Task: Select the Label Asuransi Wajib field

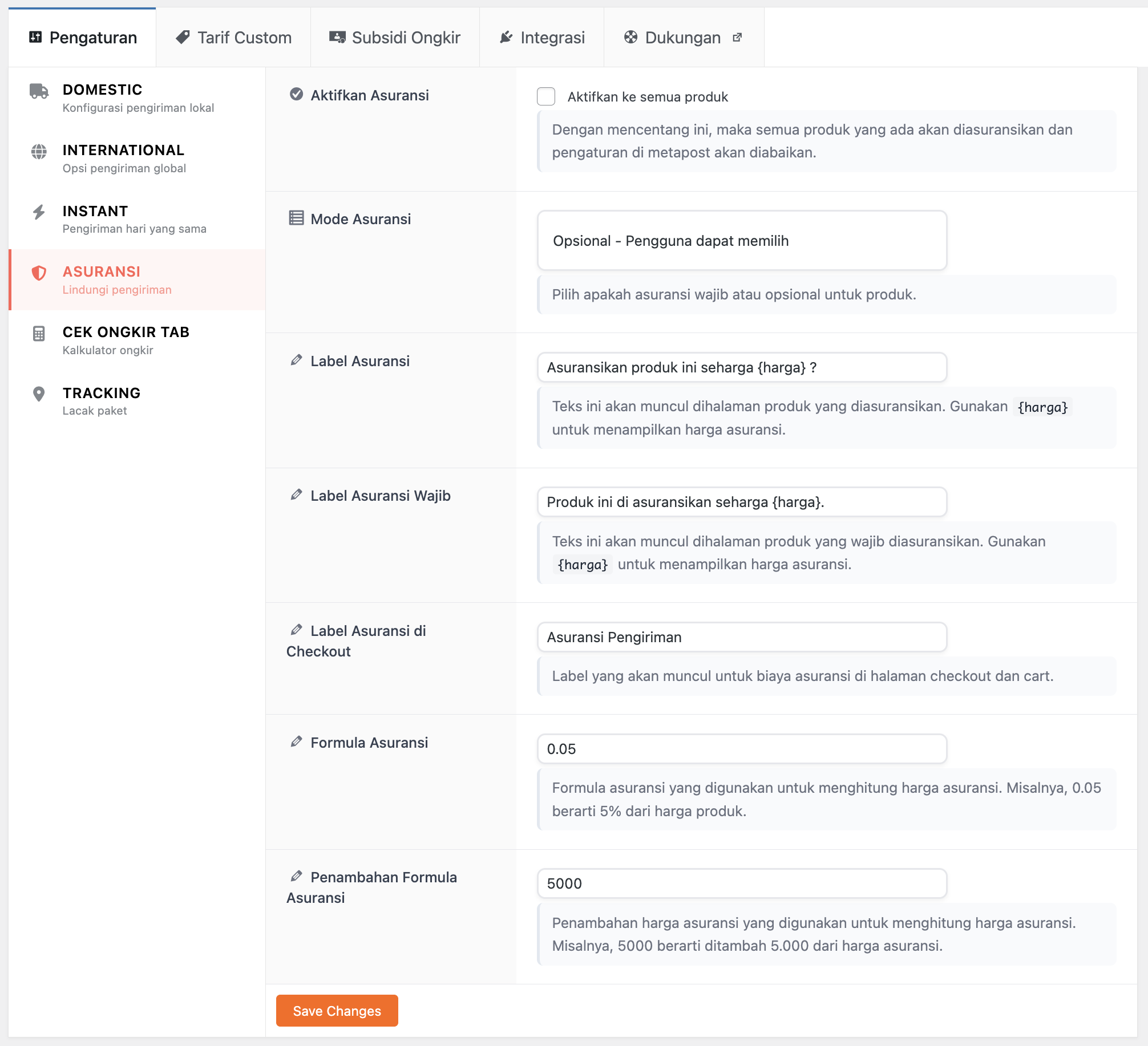Action: (742, 502)
